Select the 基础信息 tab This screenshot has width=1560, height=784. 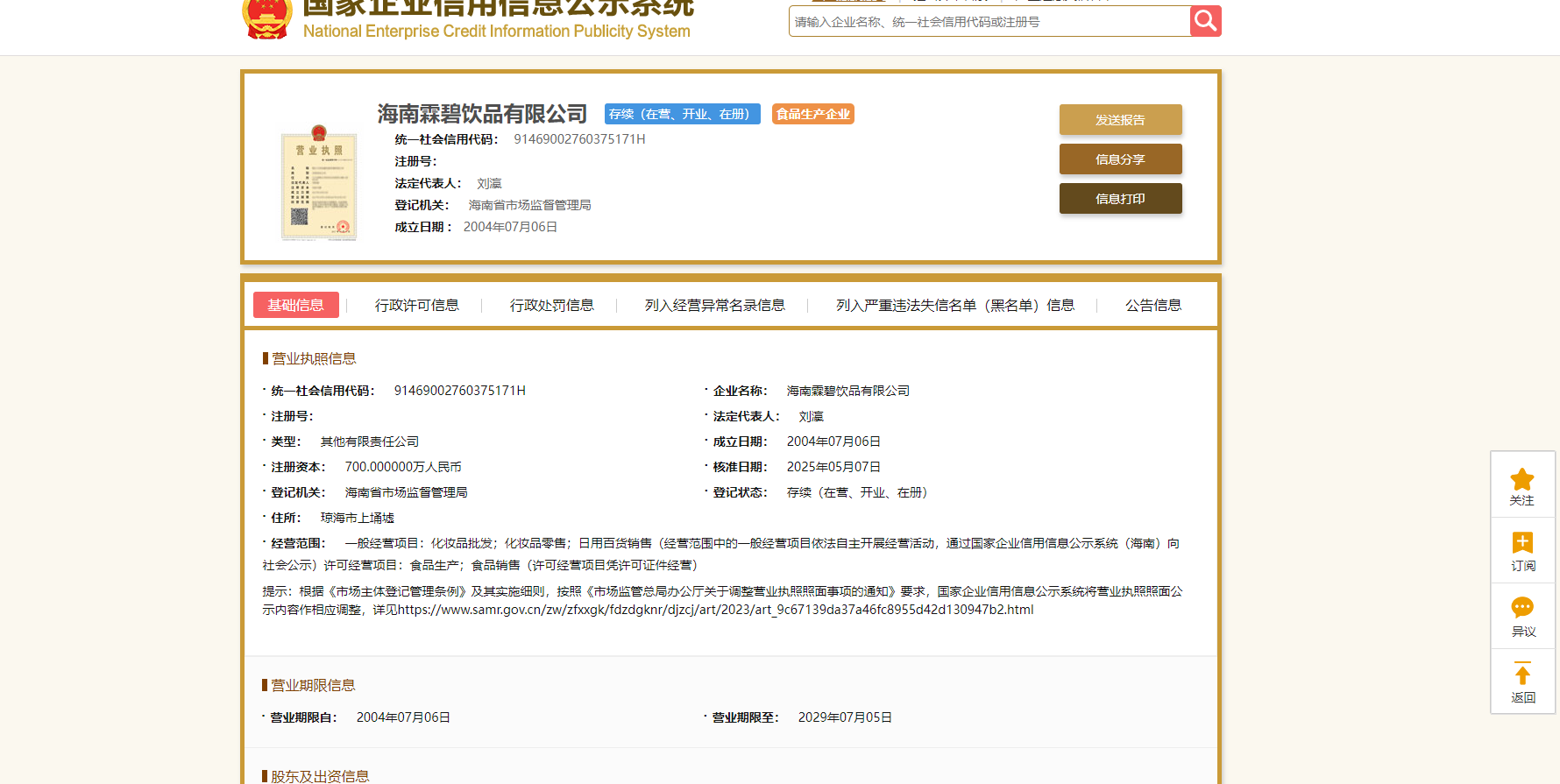point(296,305)
